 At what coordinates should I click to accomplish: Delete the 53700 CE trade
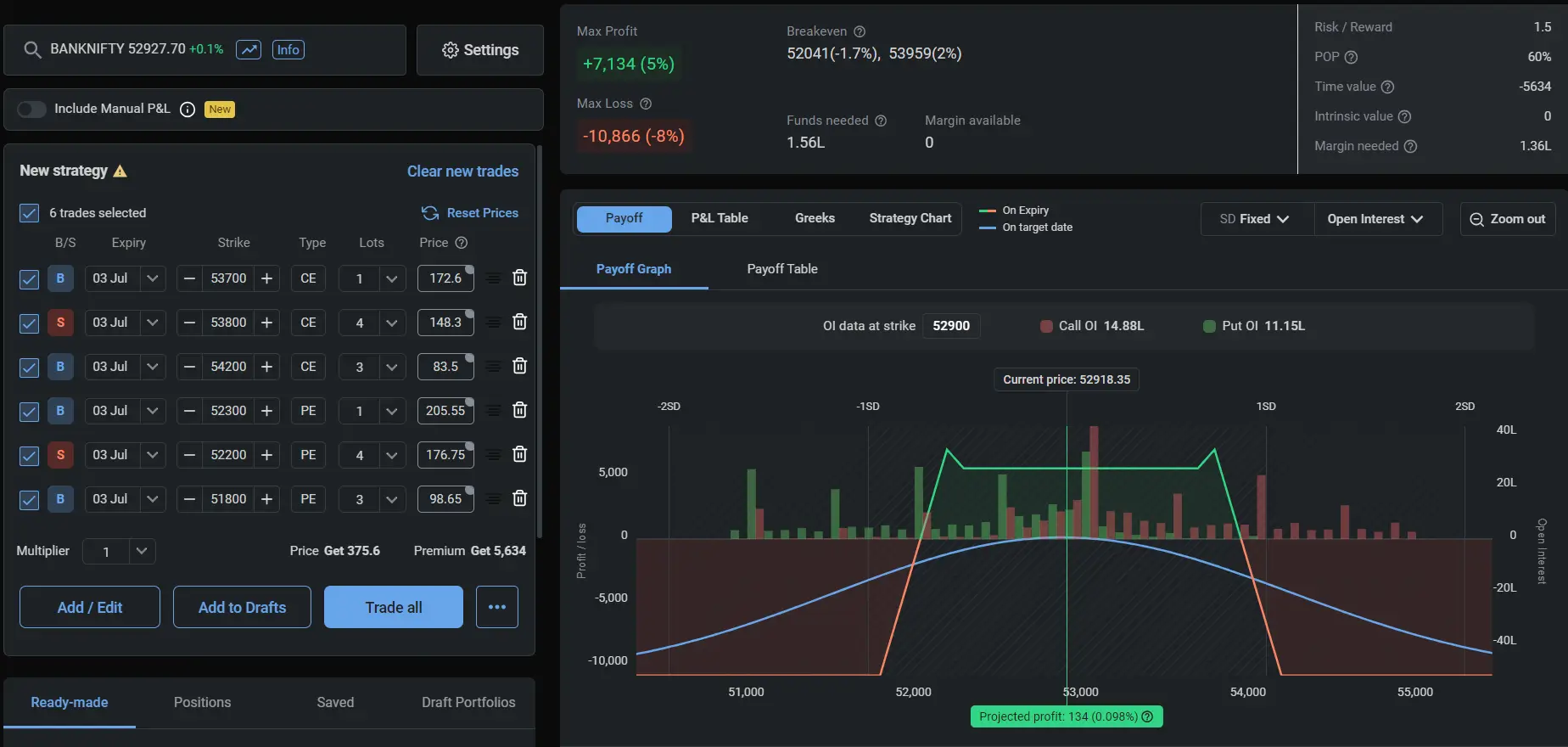[520, 278]
